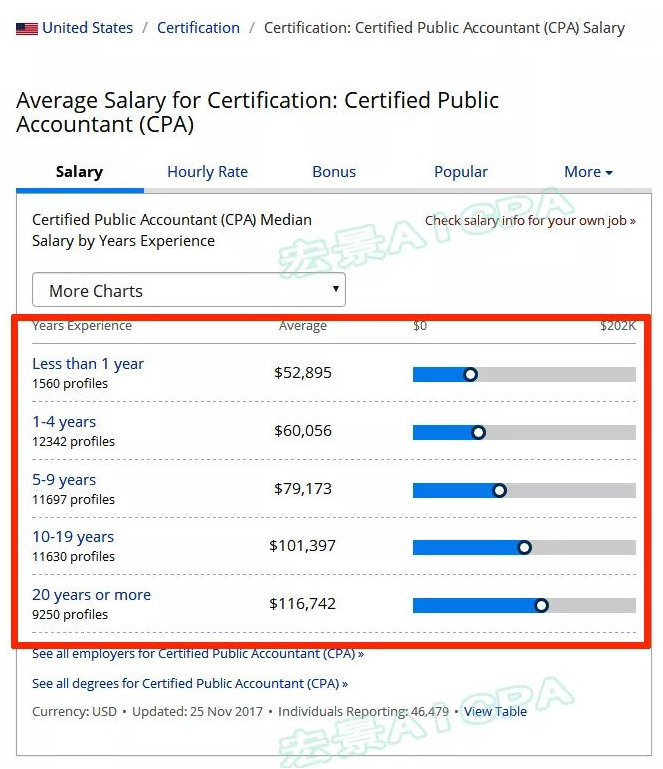The height and width of the screenshot is (769, 663).
Task: Go to Certification breadcrumb link
Action: click(x=198, y=28)
